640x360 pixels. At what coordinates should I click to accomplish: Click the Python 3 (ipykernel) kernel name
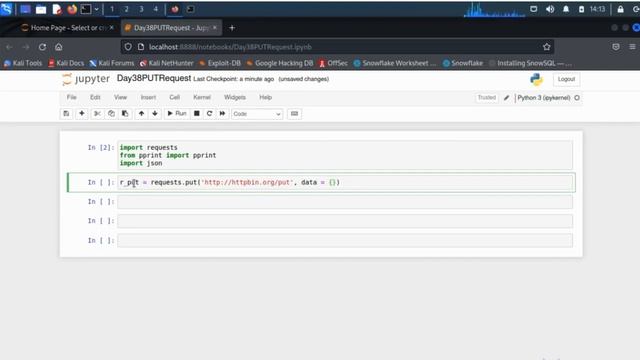point(544,98)
